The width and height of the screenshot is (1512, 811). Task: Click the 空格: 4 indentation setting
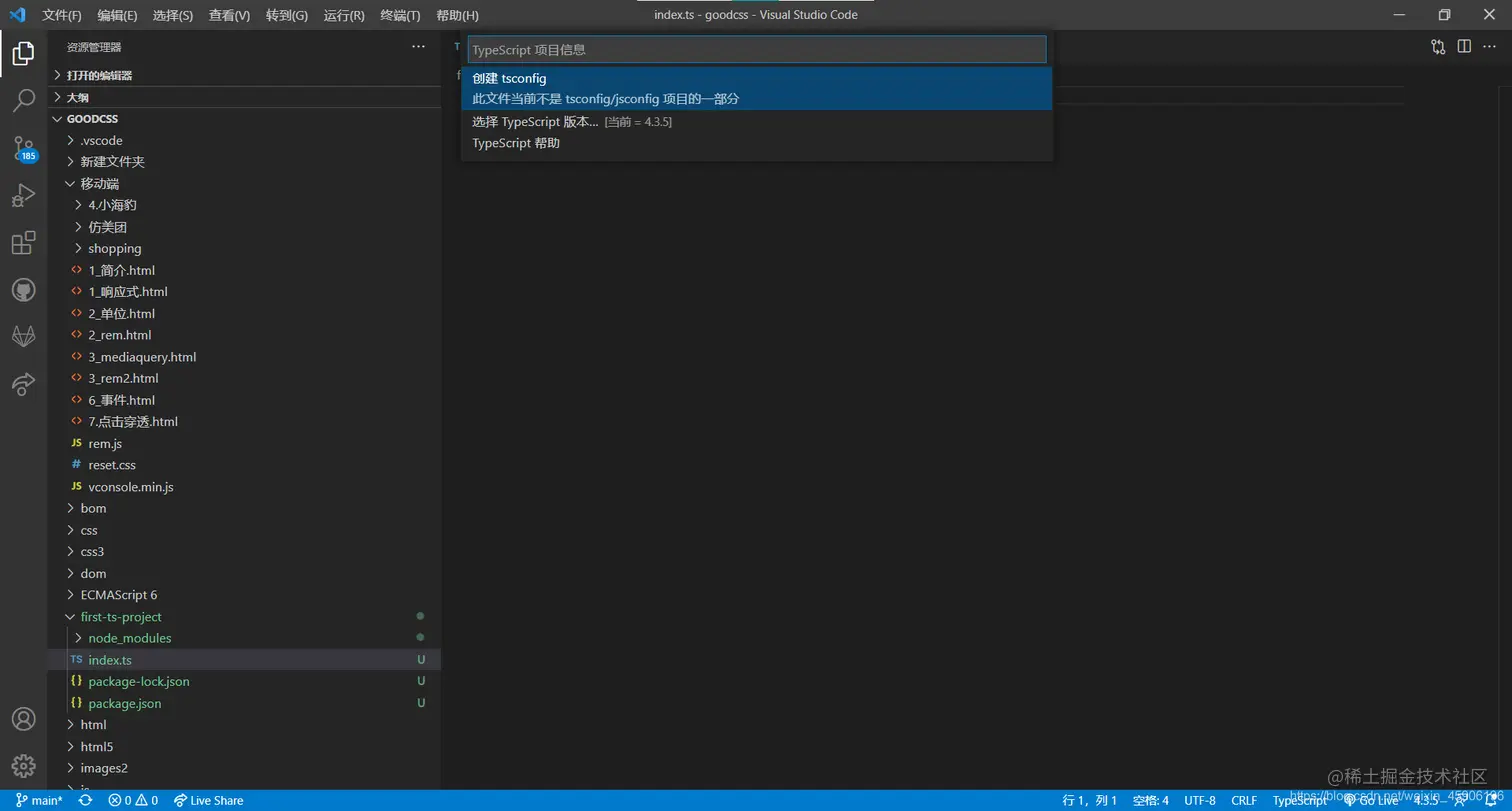(x=1151, y=800)
